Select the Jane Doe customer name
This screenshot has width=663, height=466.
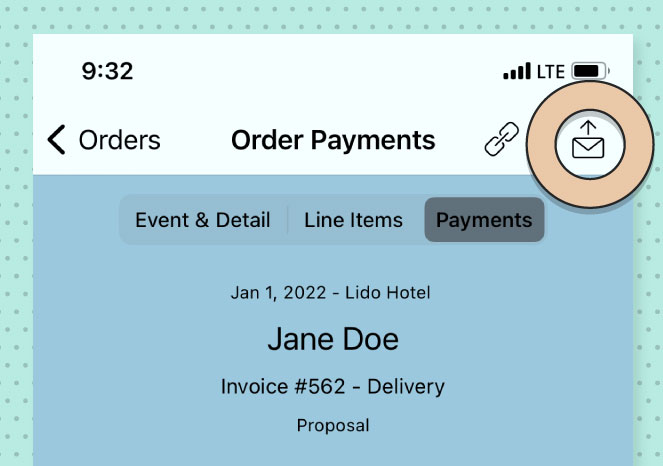(x=333, y=339)
